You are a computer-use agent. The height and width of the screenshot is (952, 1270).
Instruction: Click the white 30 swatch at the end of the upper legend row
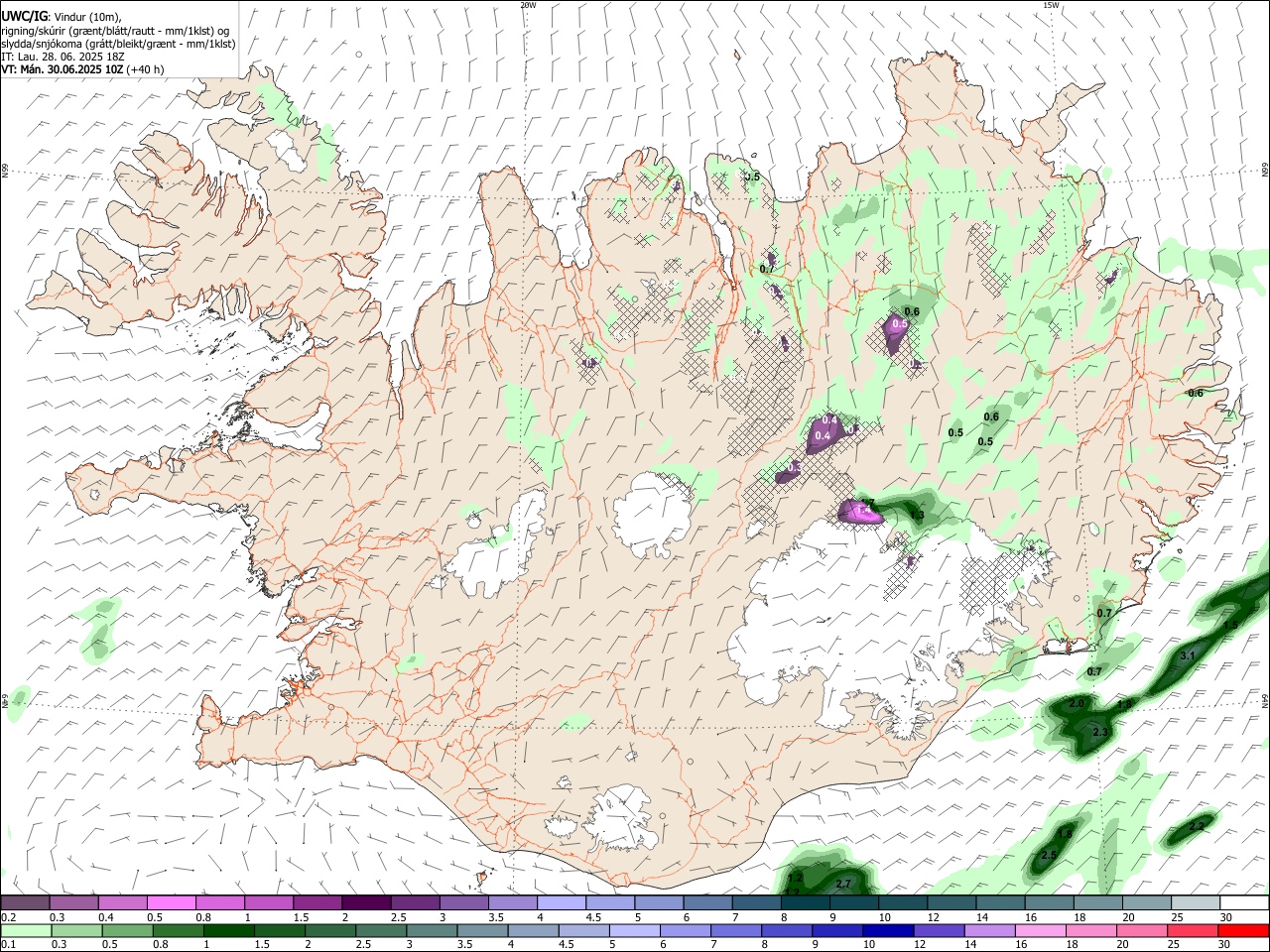(1244, 902)
